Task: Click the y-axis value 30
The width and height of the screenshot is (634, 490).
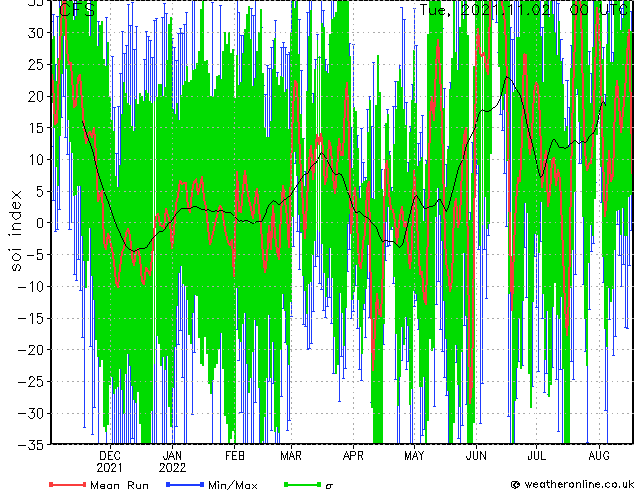Action: click(x=35, y=33)
